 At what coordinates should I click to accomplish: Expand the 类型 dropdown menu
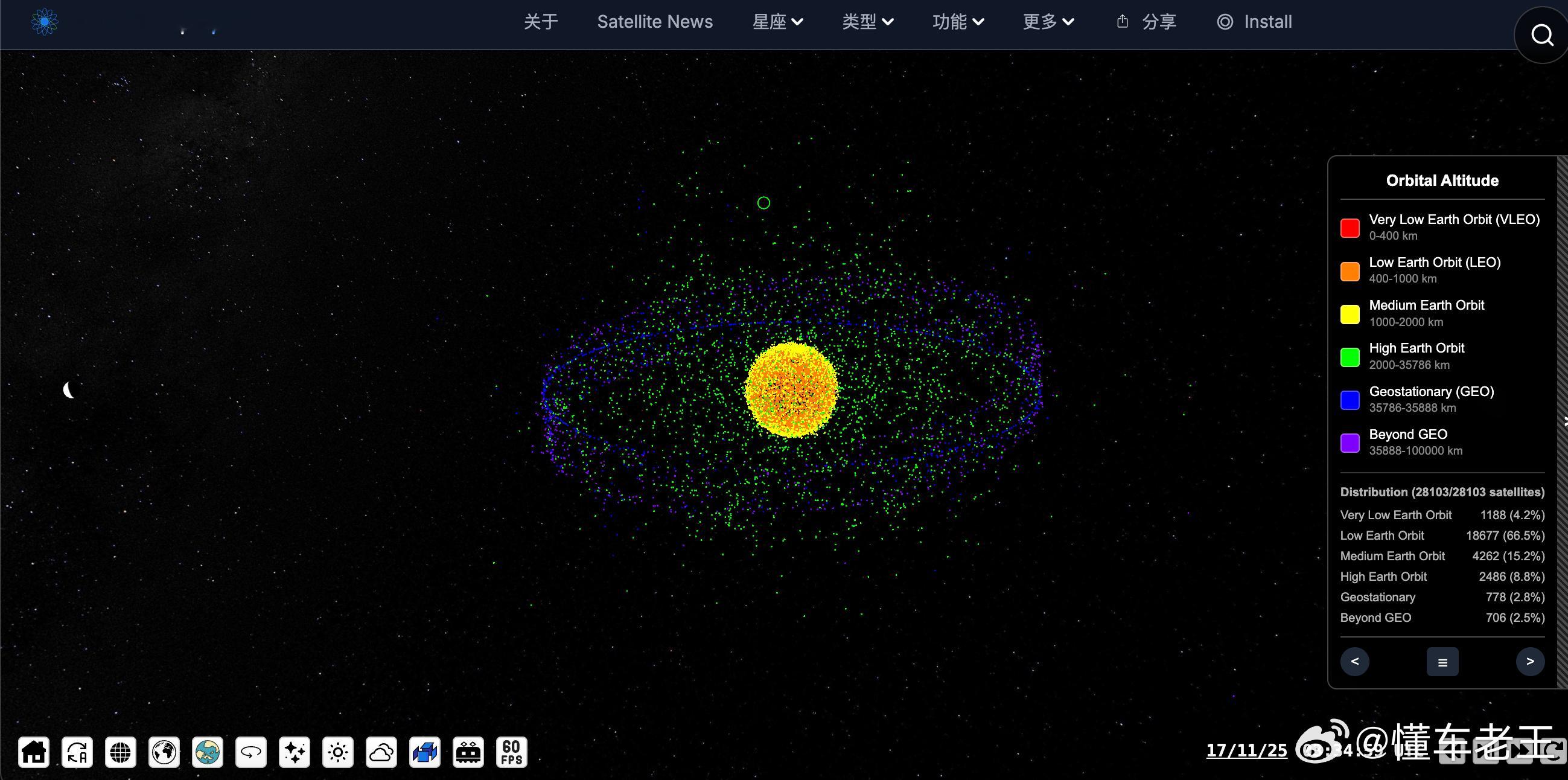pyautogui.click(x=867, y=22)
